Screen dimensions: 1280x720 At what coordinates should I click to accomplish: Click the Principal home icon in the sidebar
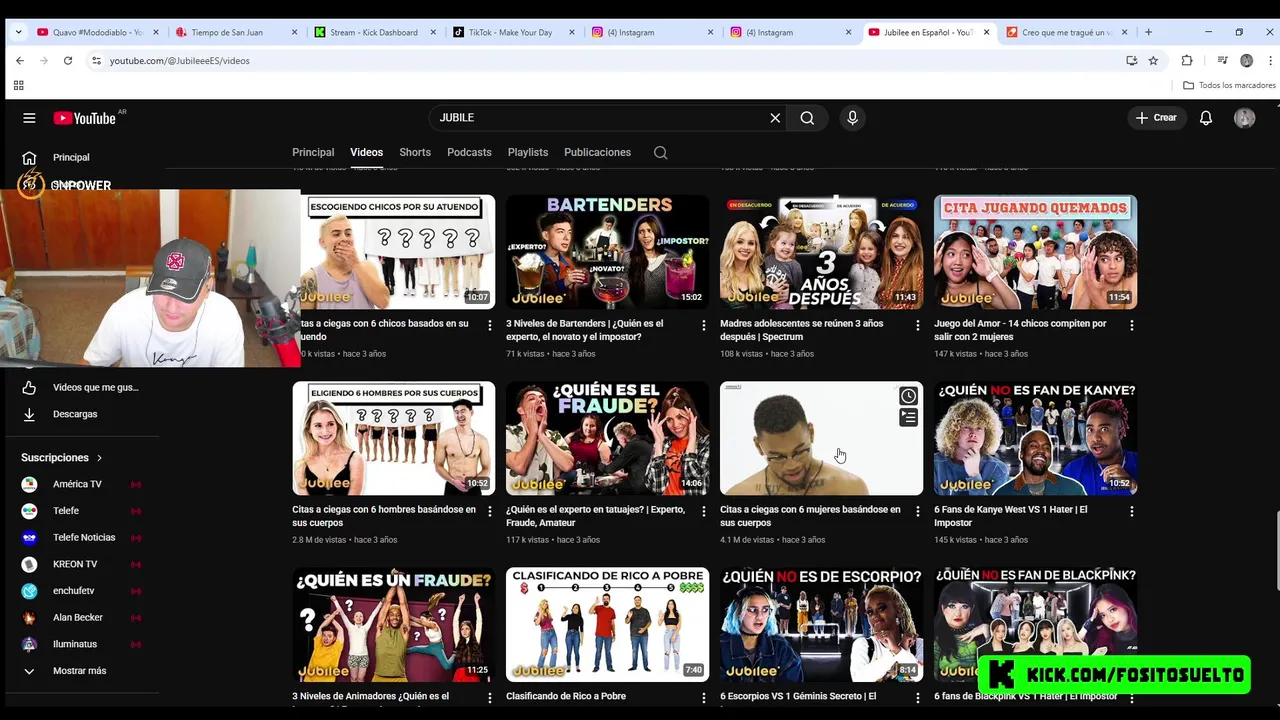(x=29, y=158)
